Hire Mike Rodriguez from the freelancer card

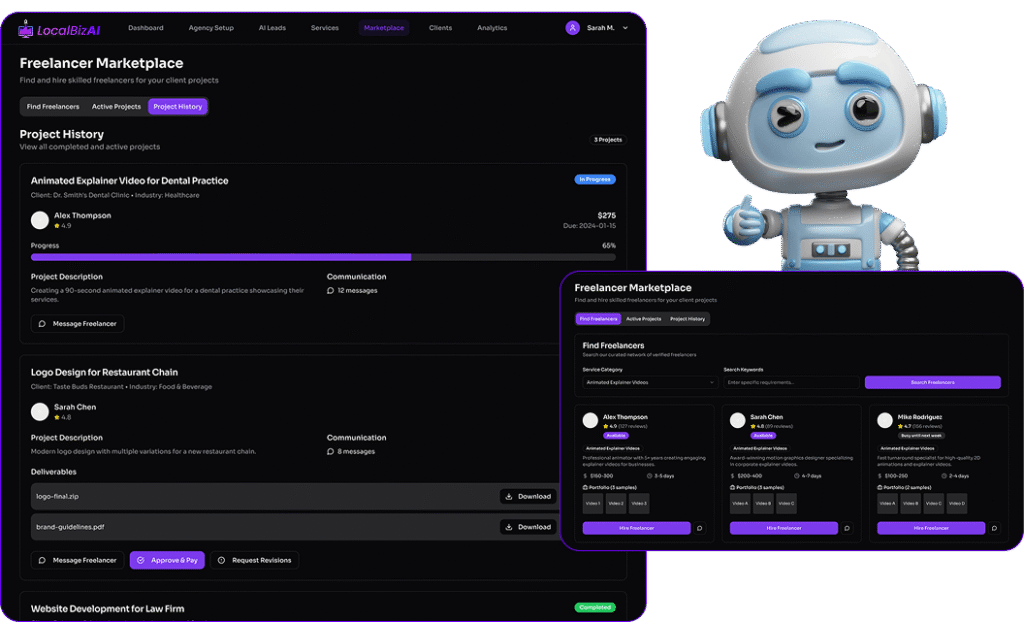(931, 528)
